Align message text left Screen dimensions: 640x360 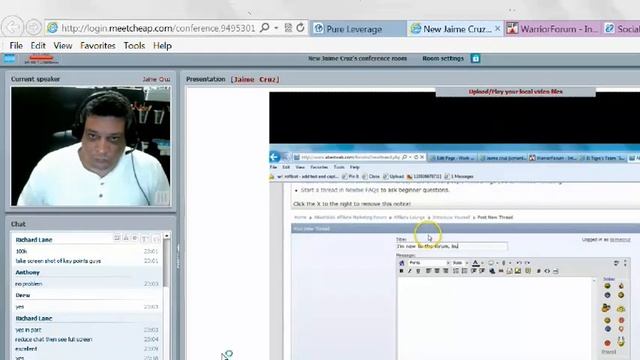coord(428,271)
